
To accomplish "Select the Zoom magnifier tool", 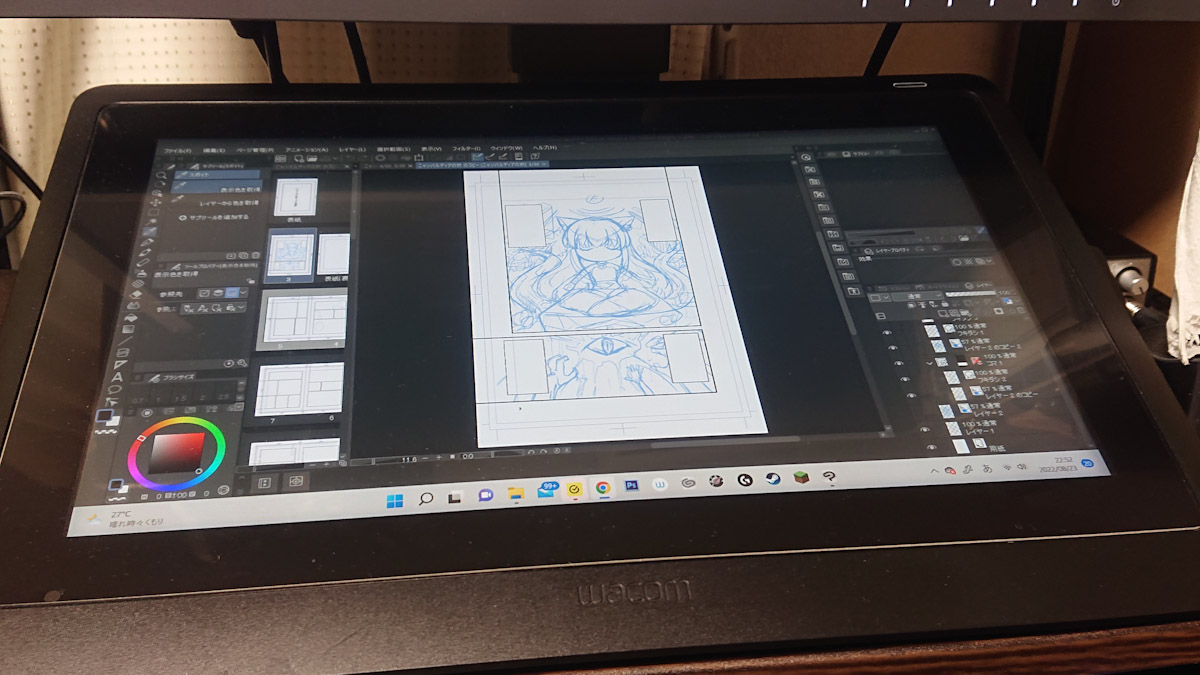I will 160,176.
